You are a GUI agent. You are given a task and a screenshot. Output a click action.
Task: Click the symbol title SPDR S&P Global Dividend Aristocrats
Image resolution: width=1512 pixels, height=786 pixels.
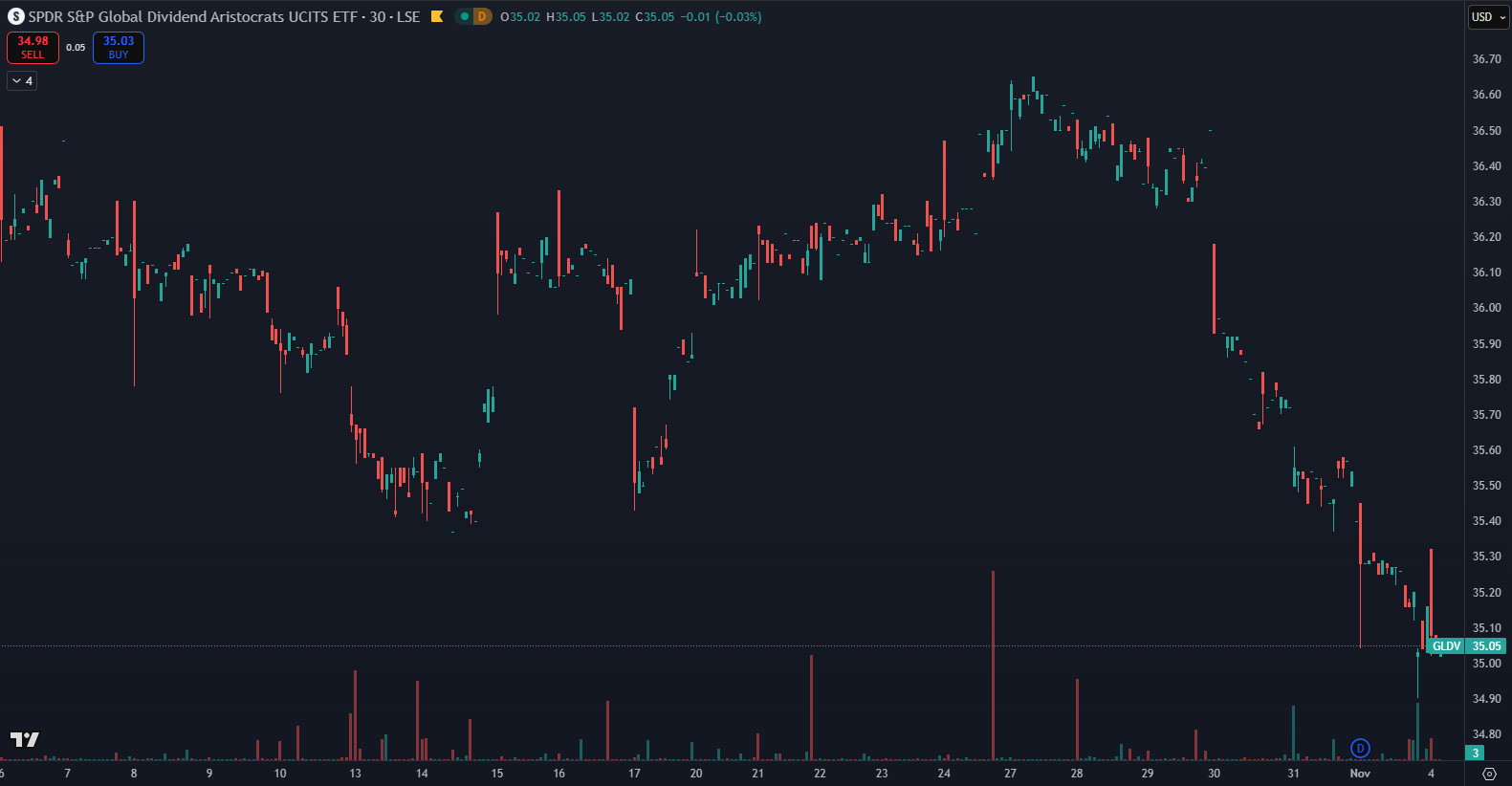(192, 16)
